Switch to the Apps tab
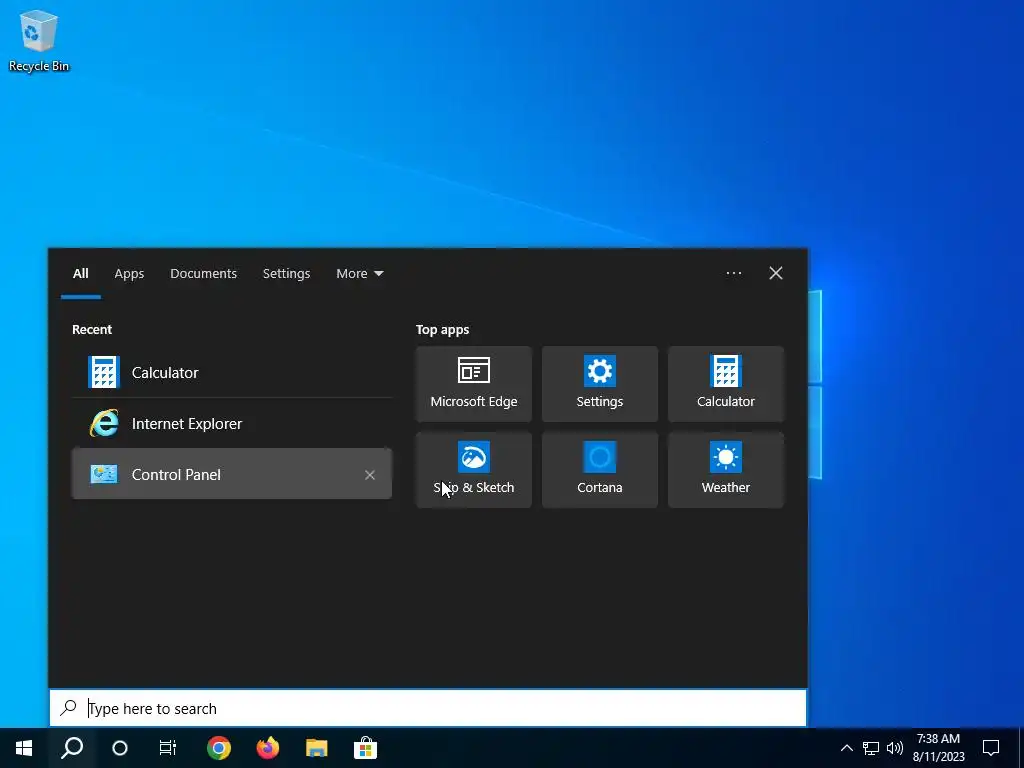Viewport: 1024px width, 768px height. (x=129, y=274)
